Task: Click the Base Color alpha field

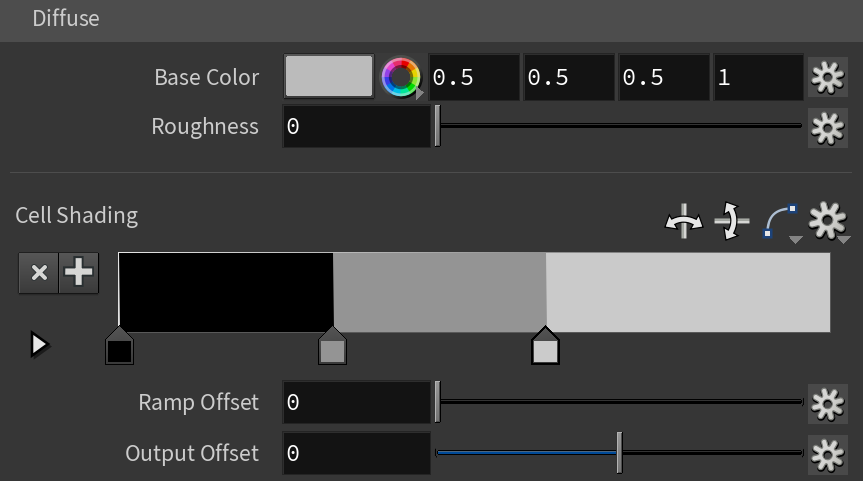Action: point(758,77)
